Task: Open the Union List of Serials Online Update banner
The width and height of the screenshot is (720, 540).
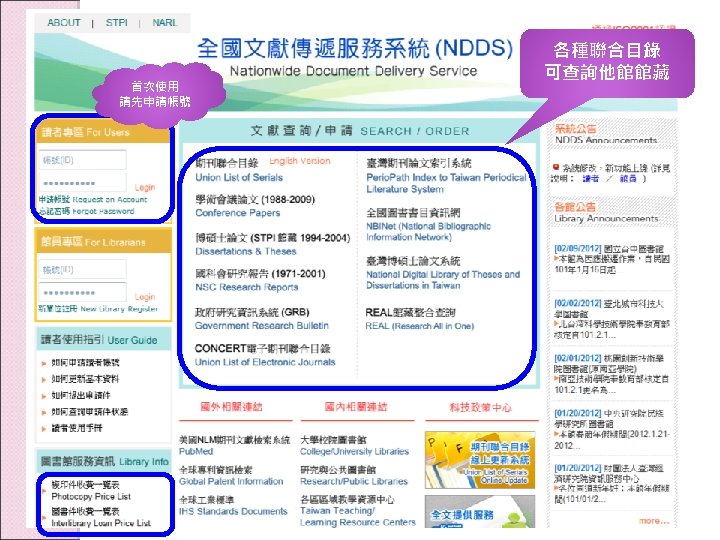Action: click(480, 459)
